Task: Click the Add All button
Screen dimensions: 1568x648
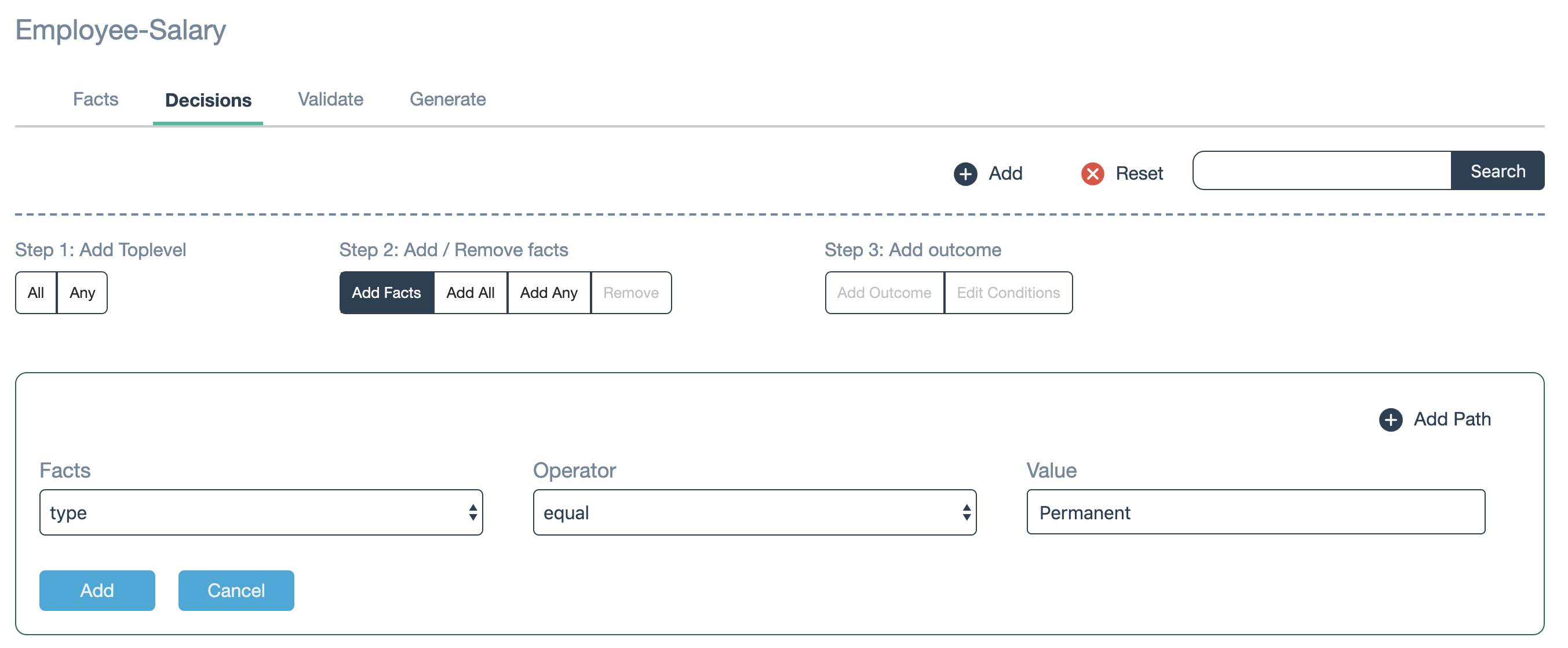Action: (471, 293)
